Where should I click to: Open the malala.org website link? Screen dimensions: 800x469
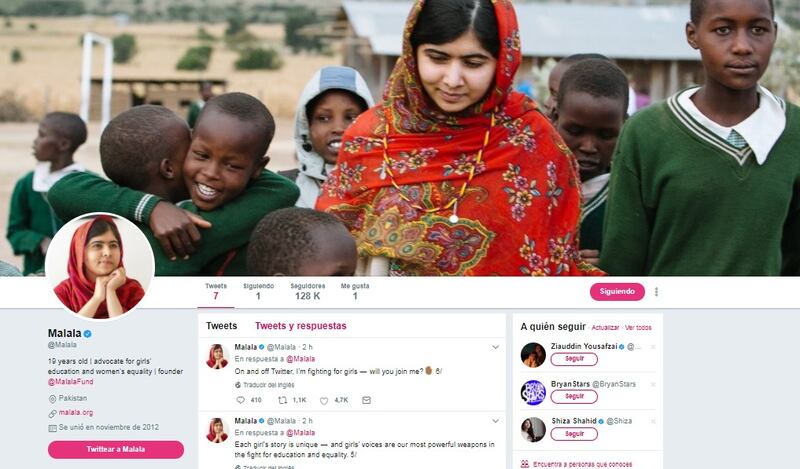(76, 412)
